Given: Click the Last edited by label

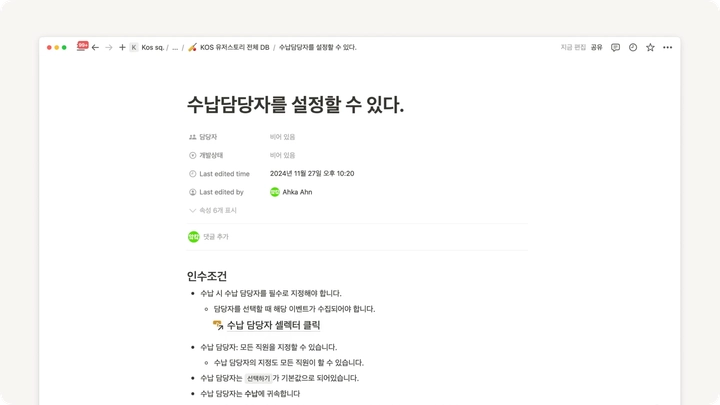Looking at the screenshot, I should click(221, 192).
